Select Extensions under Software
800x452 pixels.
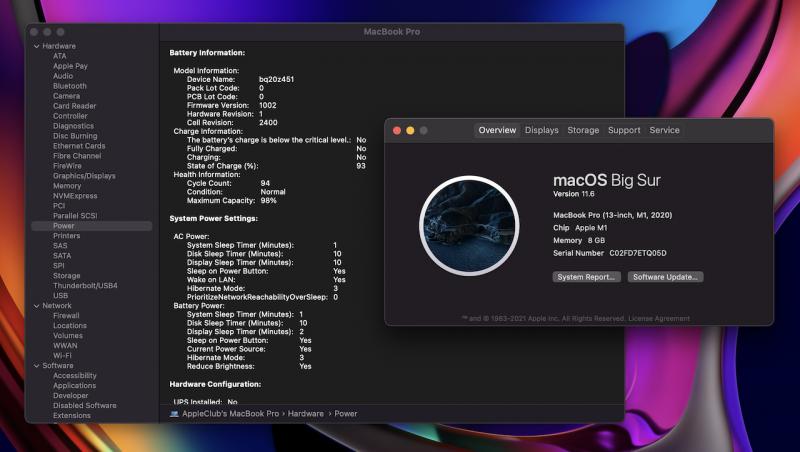point(72,416)
